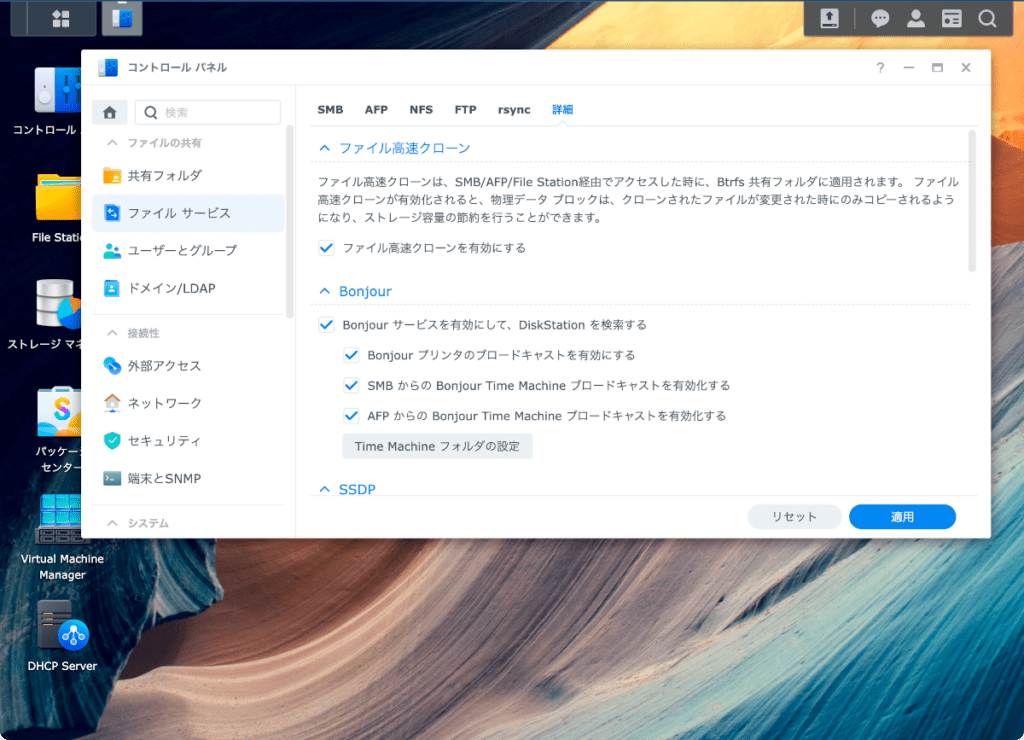The image size is (1024, 740).
Task: Collapse the Bonjour section
Action: pyautogui.click(x=325, y=291)
